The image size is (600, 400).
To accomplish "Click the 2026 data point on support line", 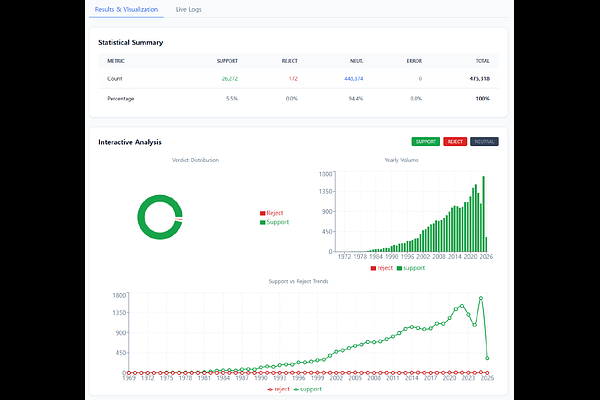I will [x=487, y=358].
